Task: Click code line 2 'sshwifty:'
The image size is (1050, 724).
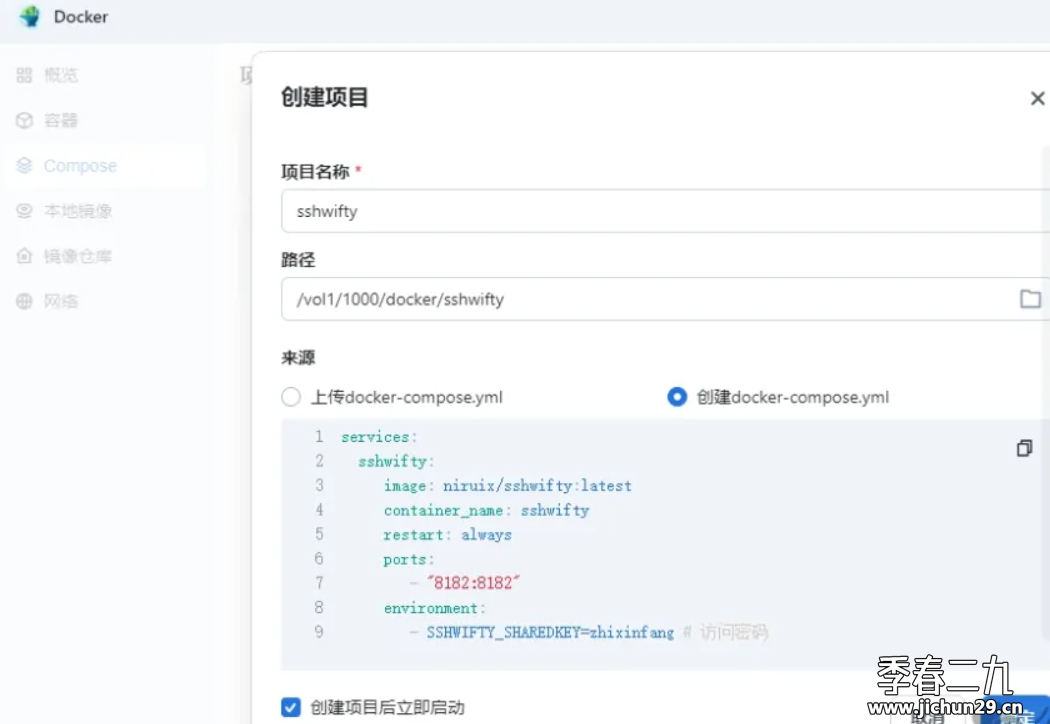Action: [x=396, y=461]
